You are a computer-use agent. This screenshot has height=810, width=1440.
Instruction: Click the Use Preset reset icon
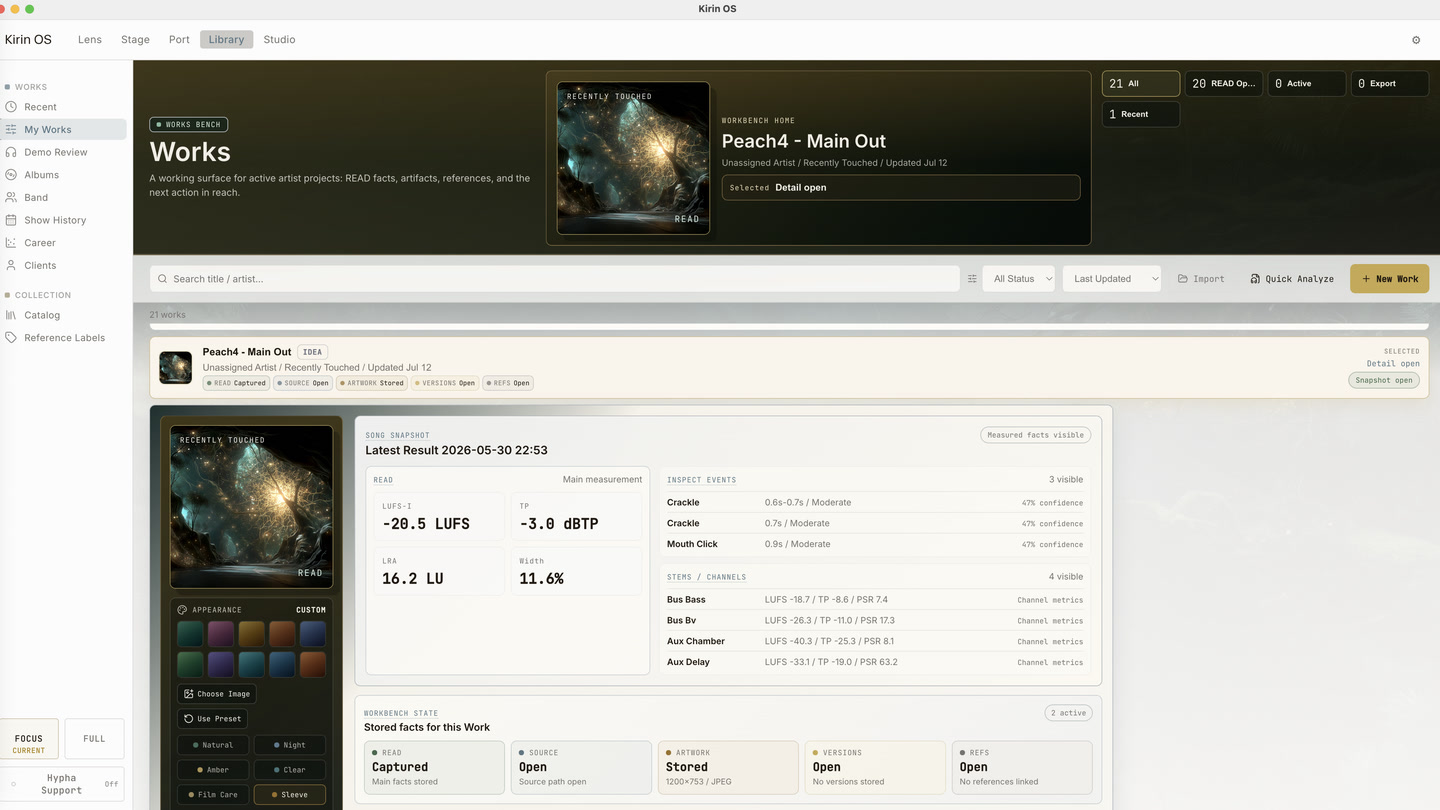point(189,719)
